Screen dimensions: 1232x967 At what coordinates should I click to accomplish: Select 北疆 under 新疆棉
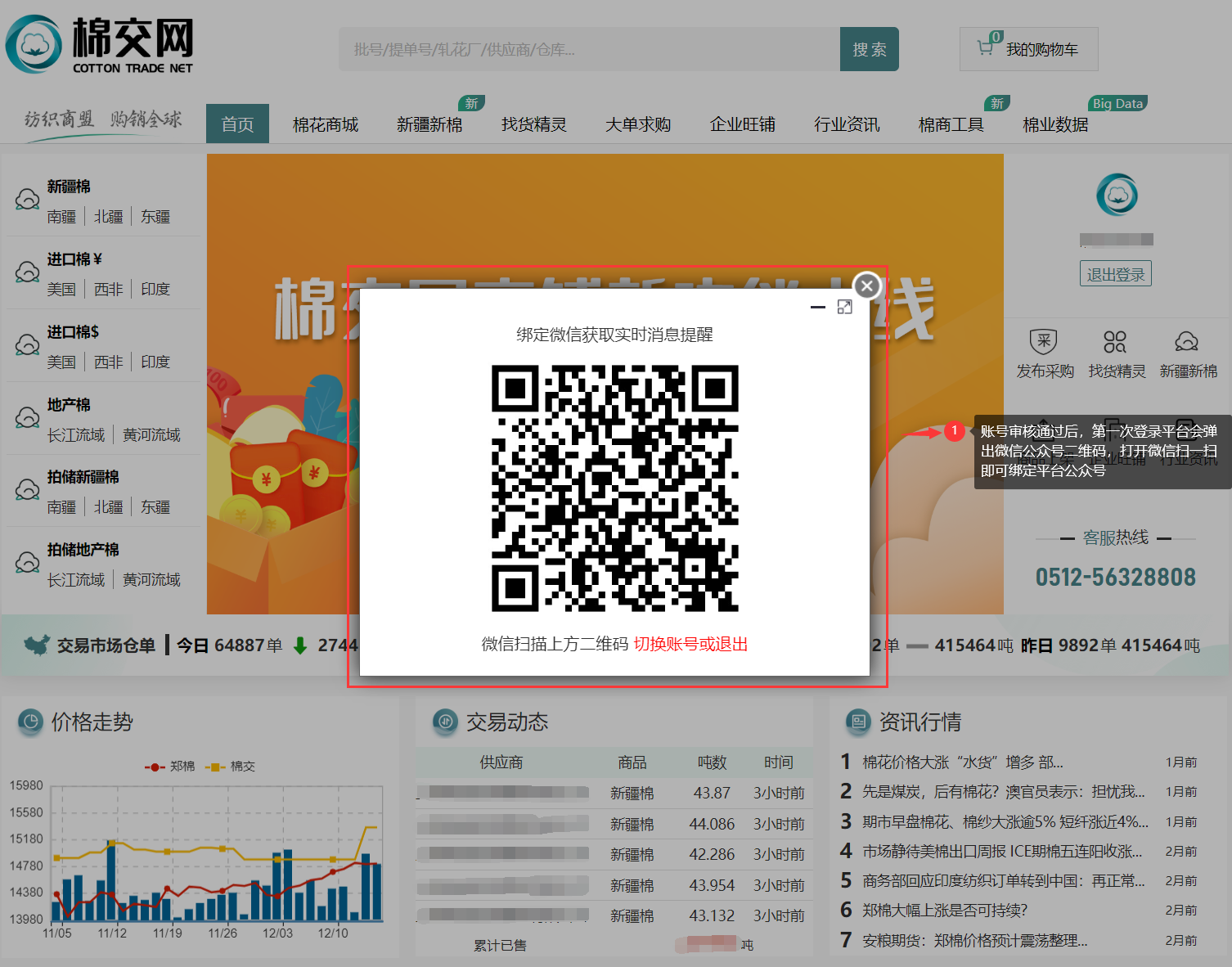[108, 217]
